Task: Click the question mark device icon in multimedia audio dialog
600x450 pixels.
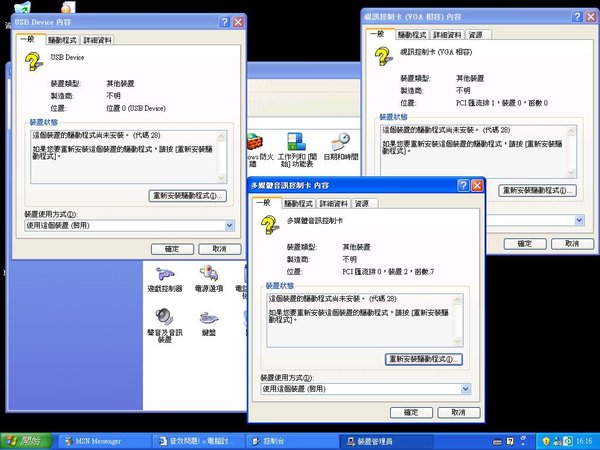Action: coord(270,225)
